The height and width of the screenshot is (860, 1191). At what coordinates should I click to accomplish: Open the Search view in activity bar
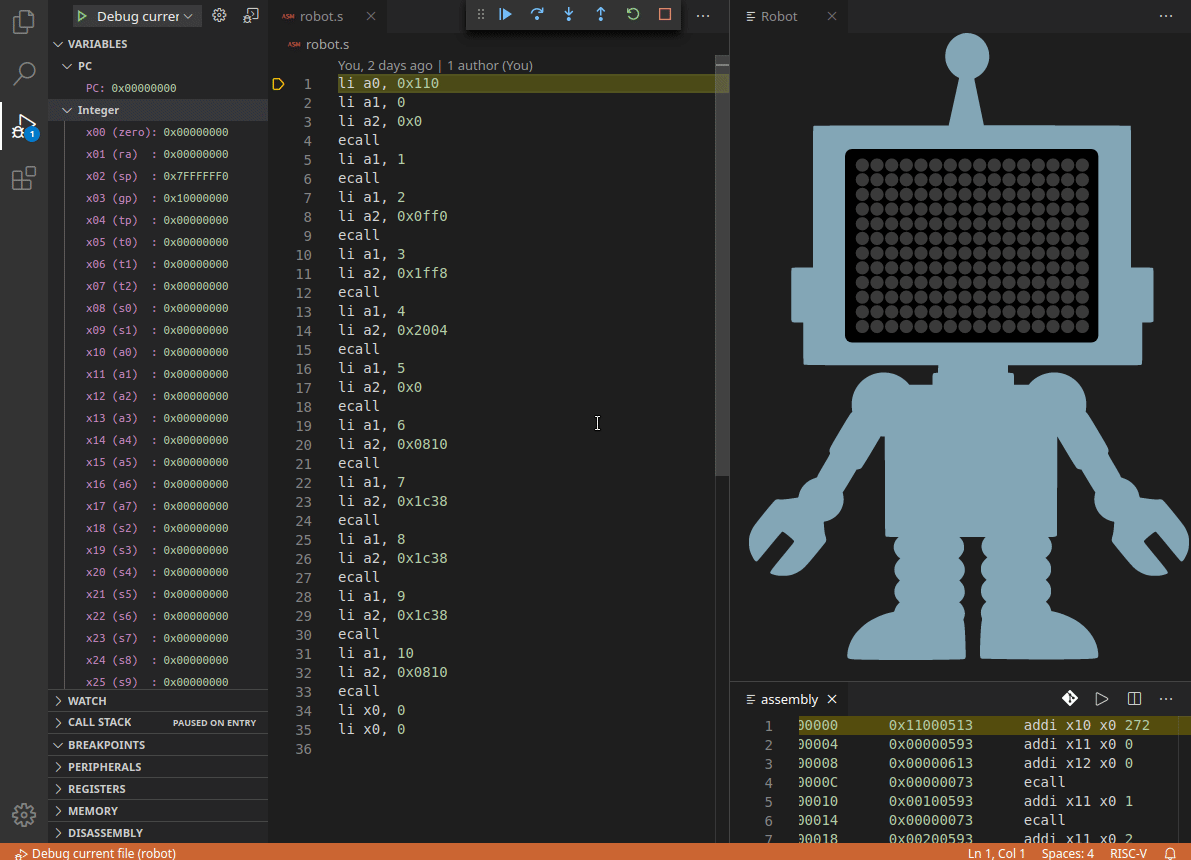pos(24,74)
